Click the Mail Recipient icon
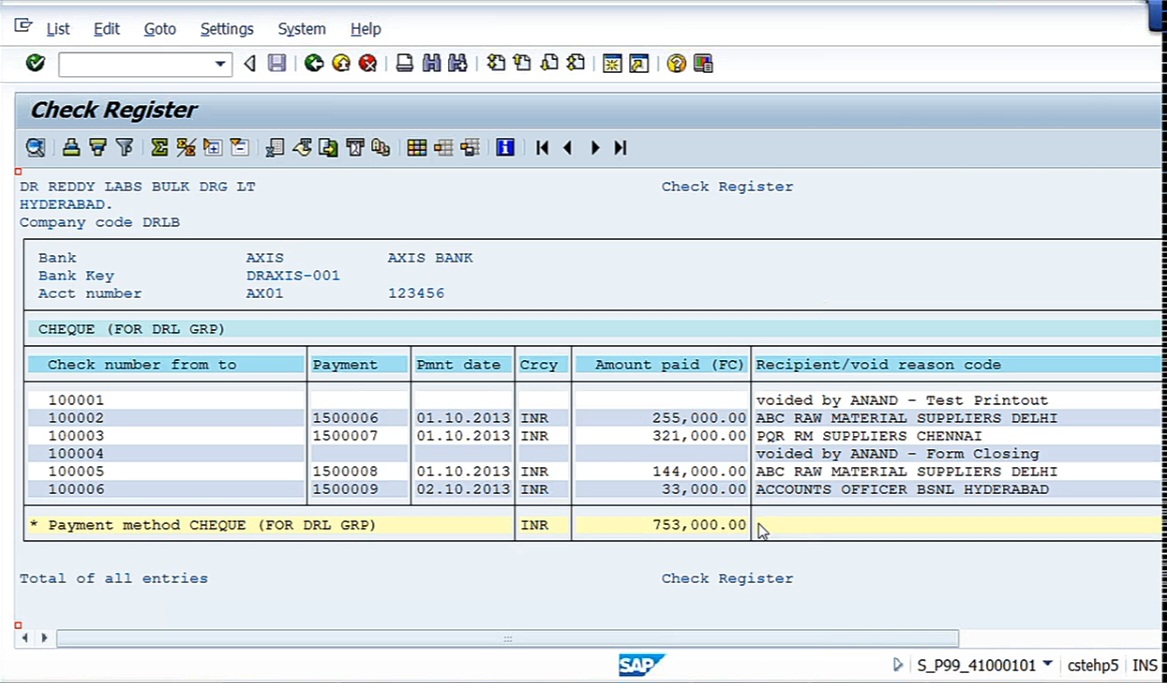The width and height of the screenshot is (1167, 683). tap(355, 147)
